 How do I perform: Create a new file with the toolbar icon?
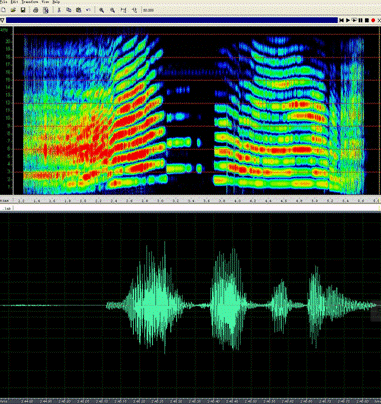[x=4, y=10]
